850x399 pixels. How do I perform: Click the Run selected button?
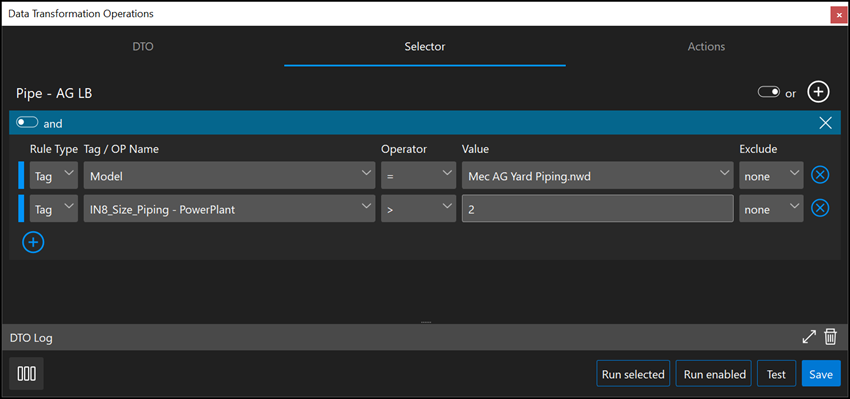633,374
